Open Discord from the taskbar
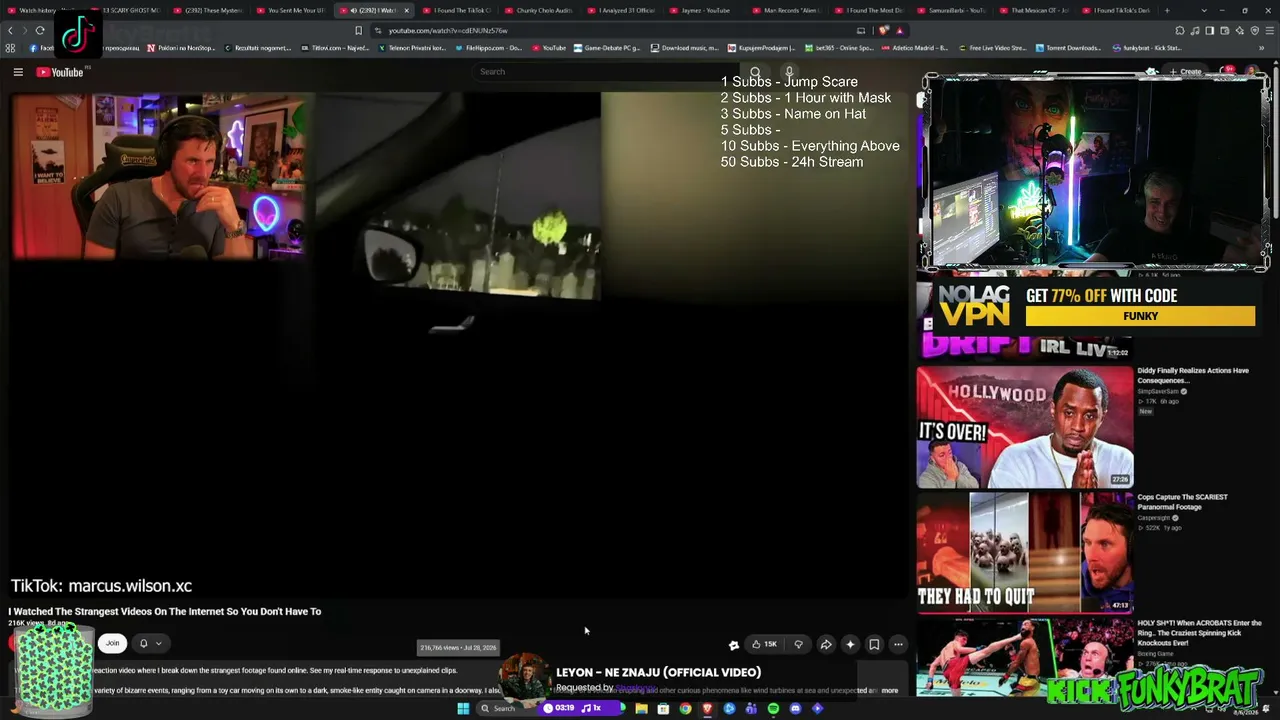 pyautogui.click(x=795, y=708)
